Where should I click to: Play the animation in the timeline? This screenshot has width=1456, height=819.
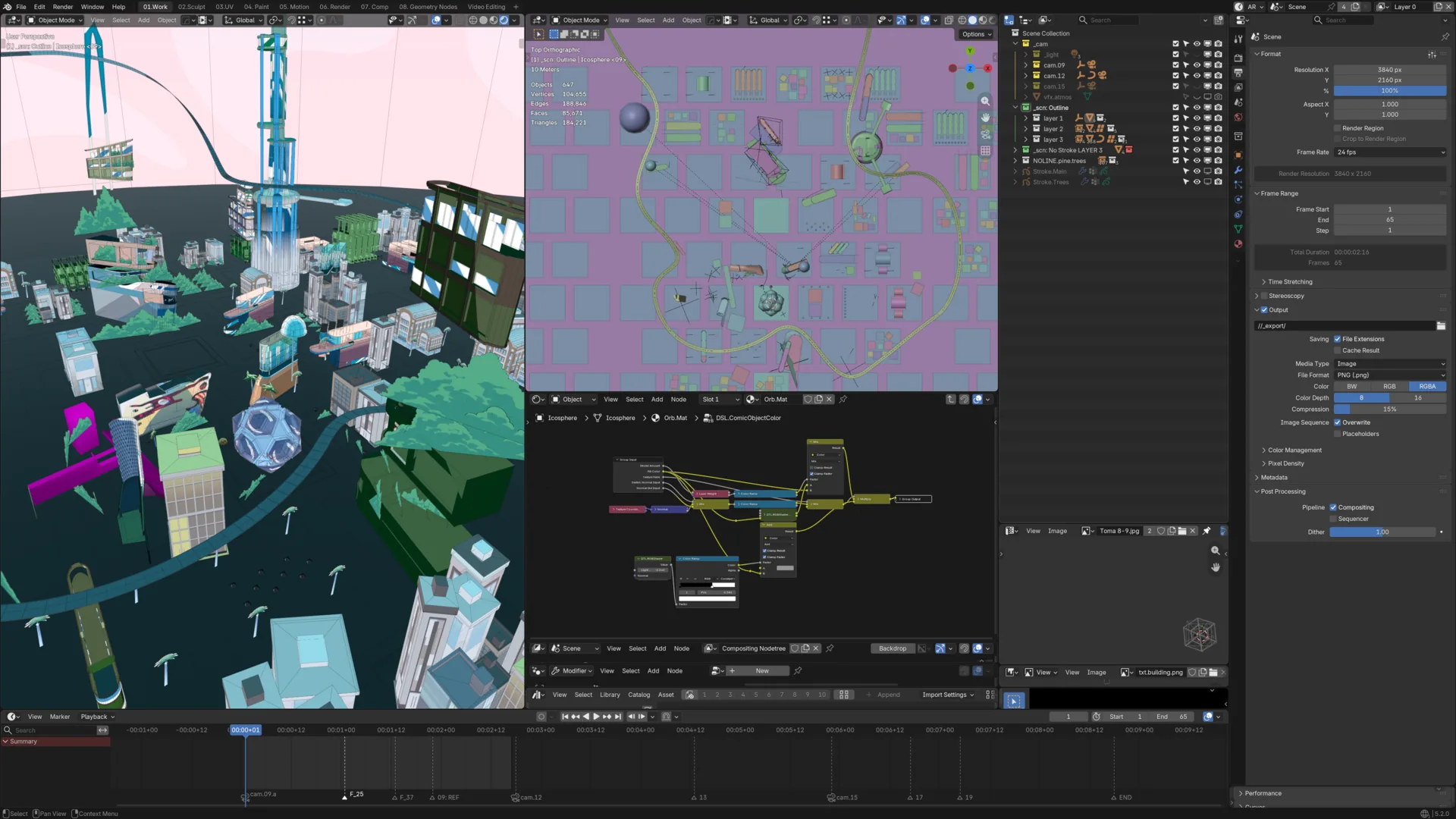pyautogui.click(x=596, y=717)
